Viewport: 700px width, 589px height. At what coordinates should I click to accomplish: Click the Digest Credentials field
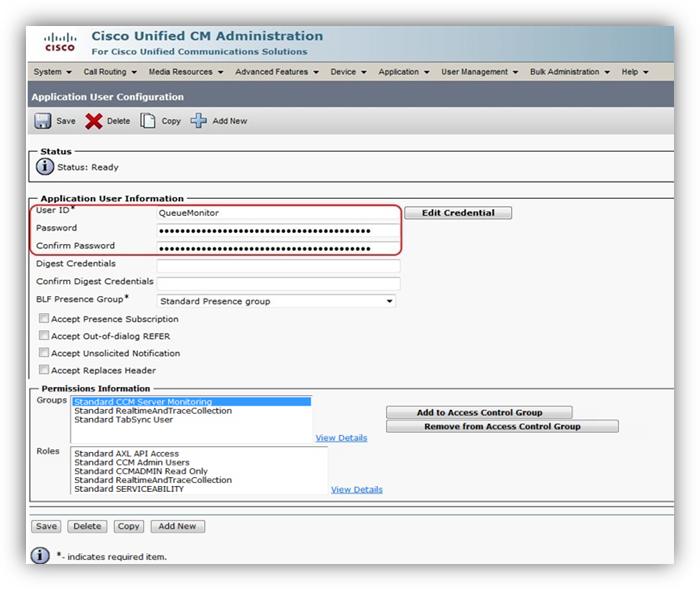tap(278, 266)
